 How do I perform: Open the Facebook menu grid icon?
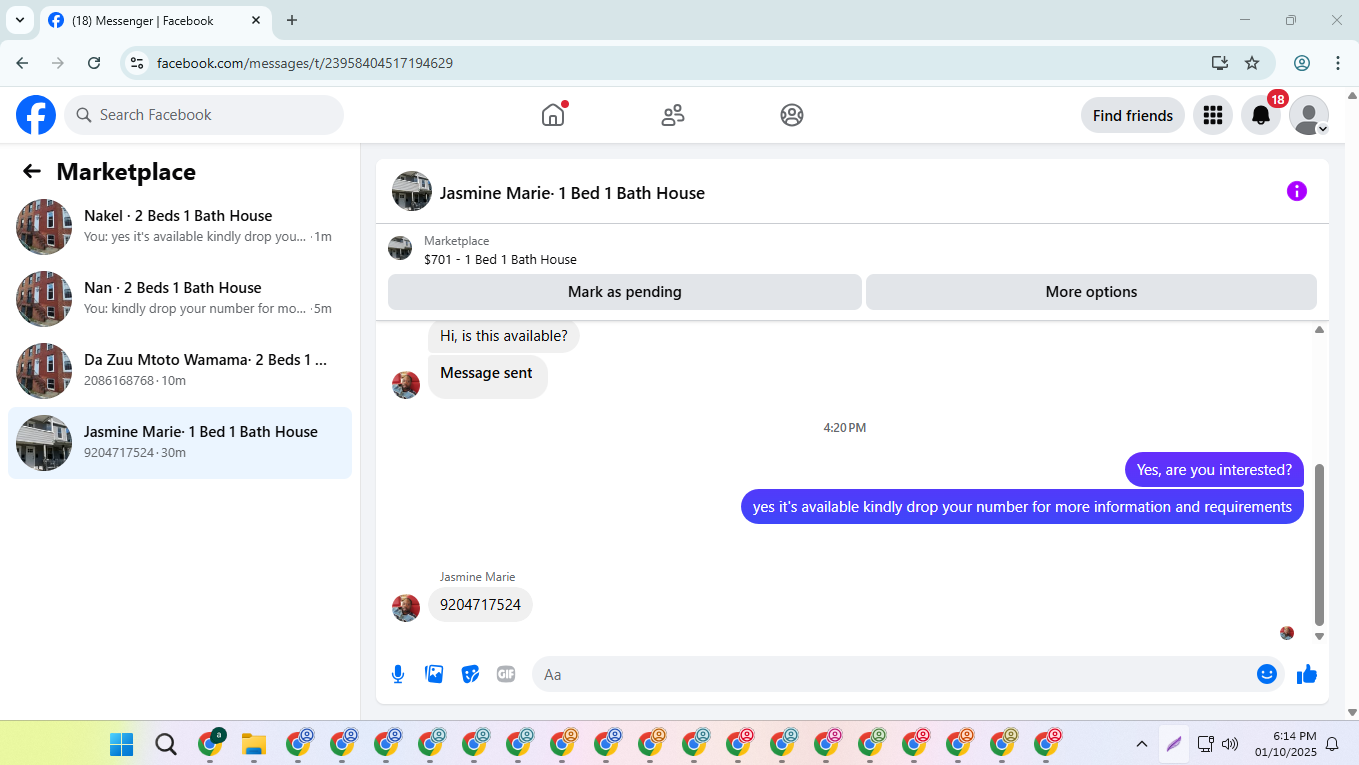click(x=1213, y=116)
